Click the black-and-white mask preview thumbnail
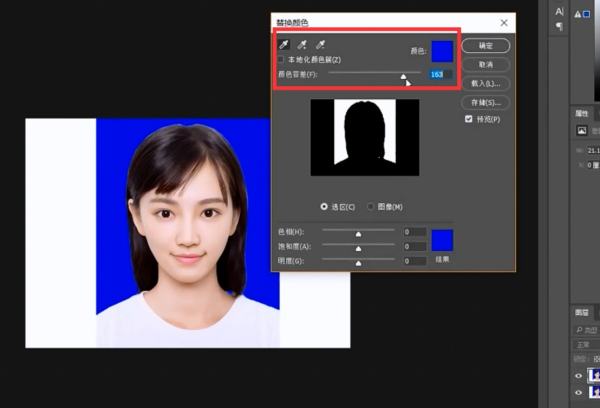The width and height of the screenshot is (600, 408). point(365,137)
